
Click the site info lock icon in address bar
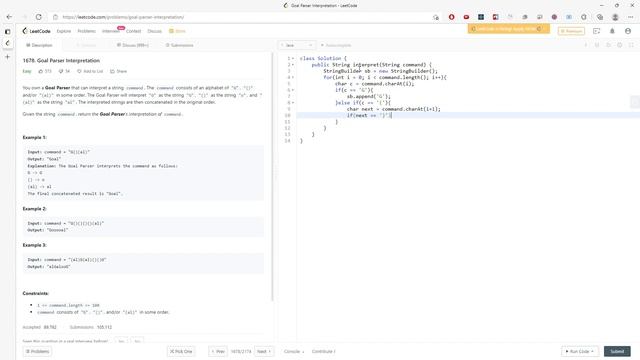[x=56, y=17]
